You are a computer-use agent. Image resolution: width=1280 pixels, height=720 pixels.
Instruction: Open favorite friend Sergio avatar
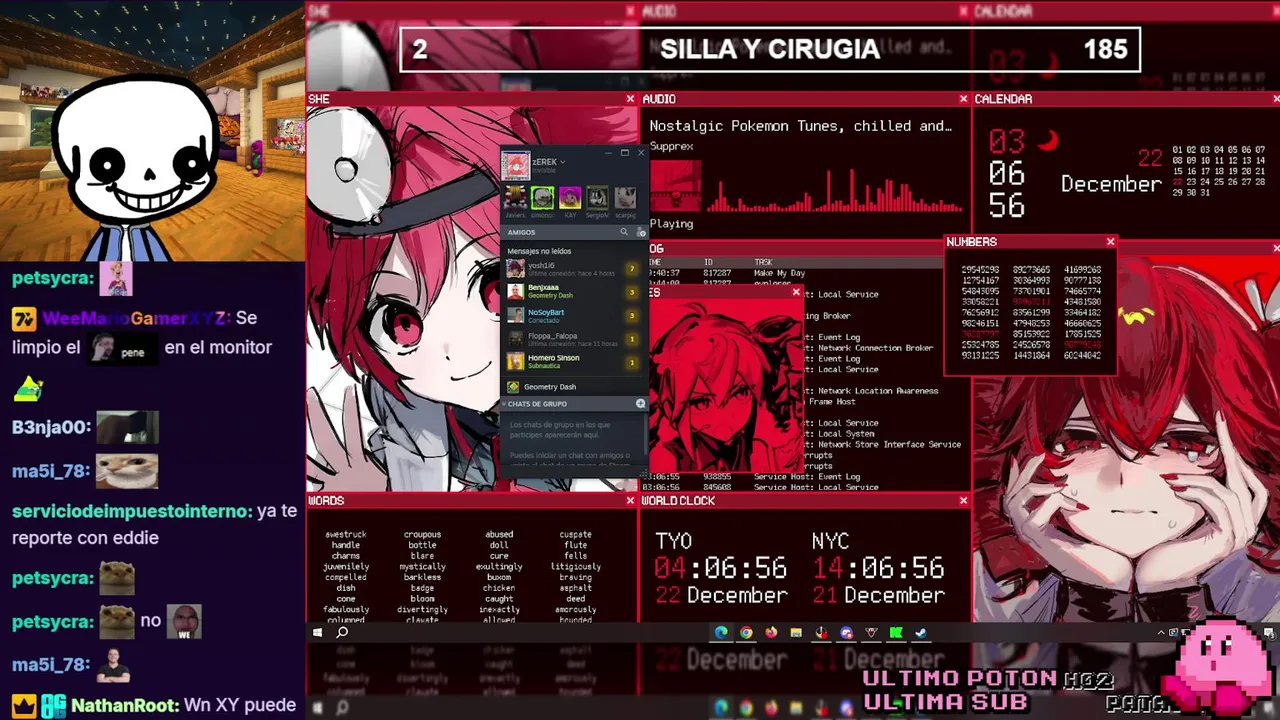coord(597,197)
